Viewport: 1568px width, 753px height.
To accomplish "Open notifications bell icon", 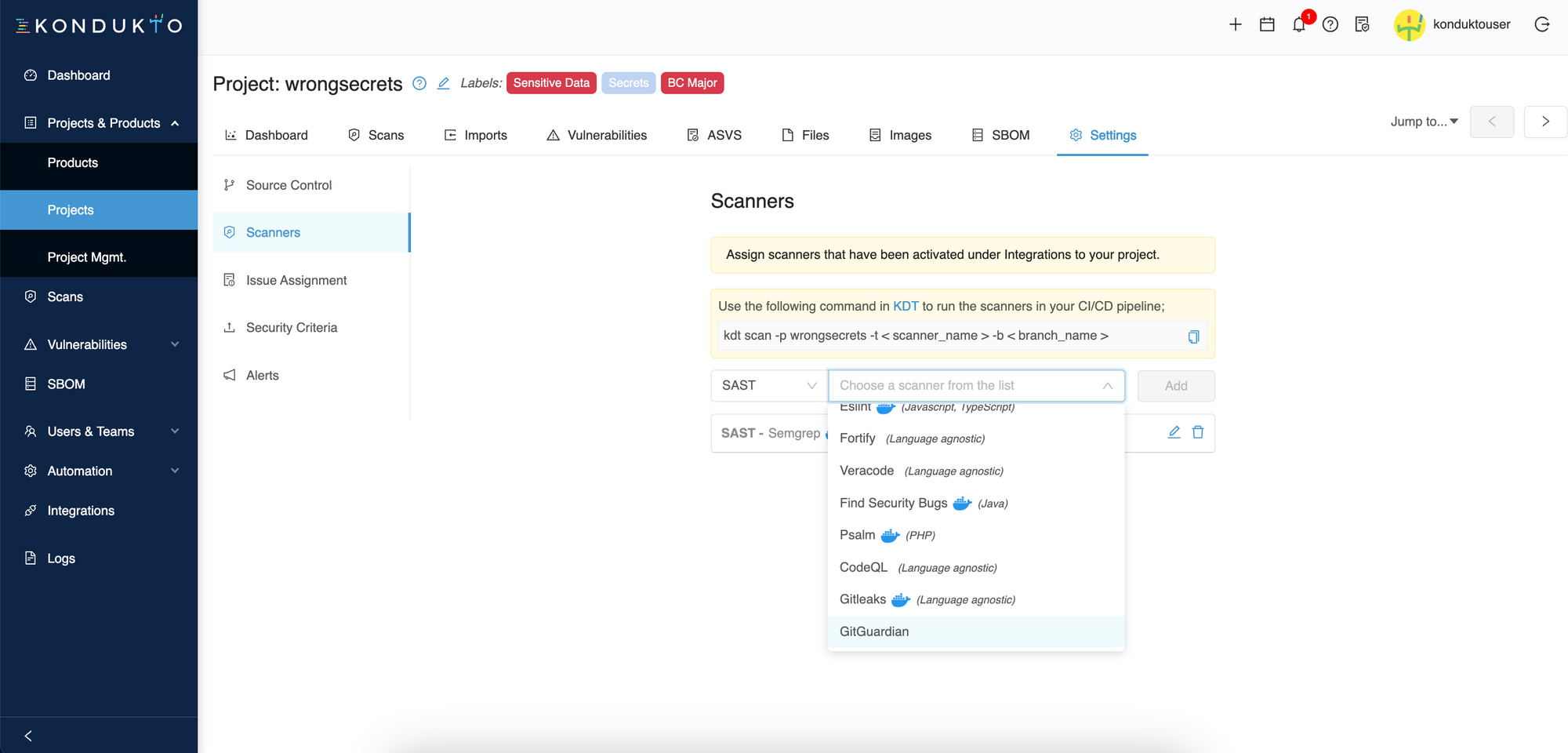I will coord(1299,24).
